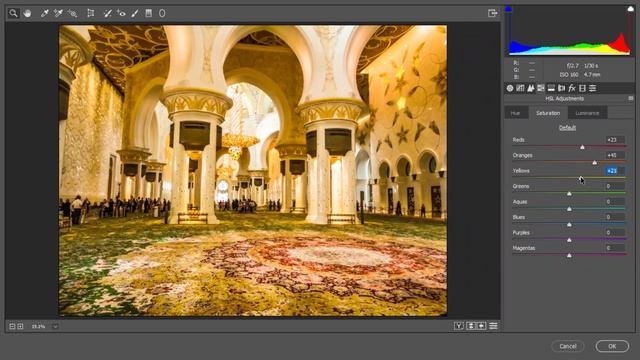Toggle full screen mode icon
The height and width of the screenshot is (360, 640).
click(493, 13)
